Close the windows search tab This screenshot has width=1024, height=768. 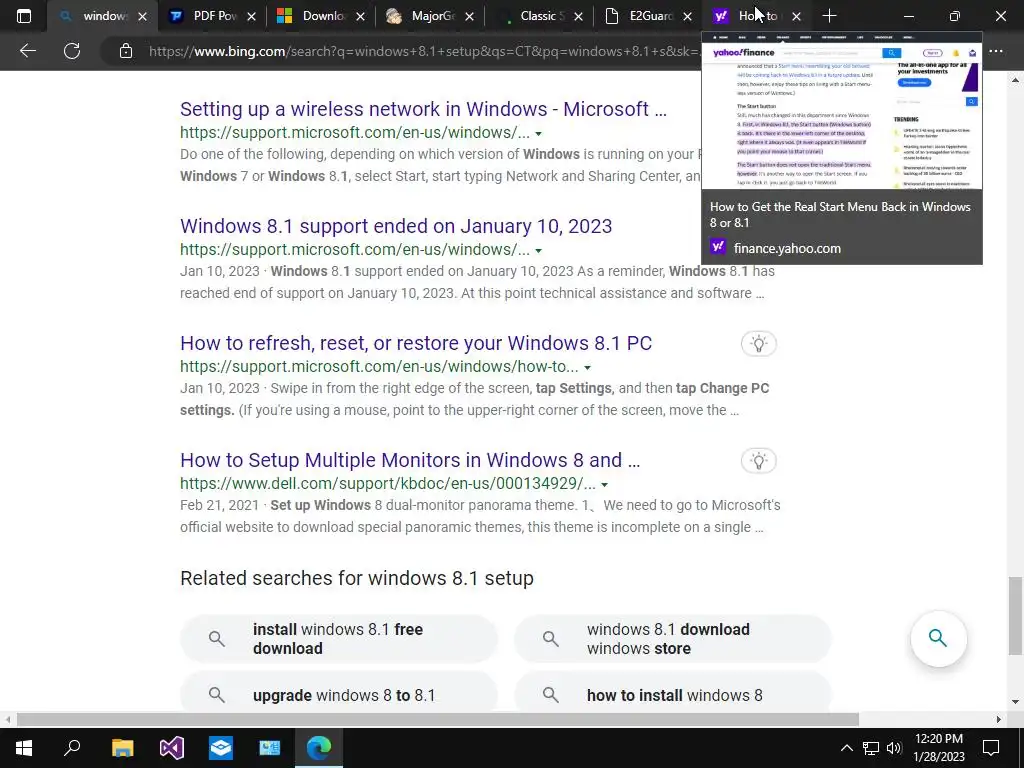tap(142, 16)
